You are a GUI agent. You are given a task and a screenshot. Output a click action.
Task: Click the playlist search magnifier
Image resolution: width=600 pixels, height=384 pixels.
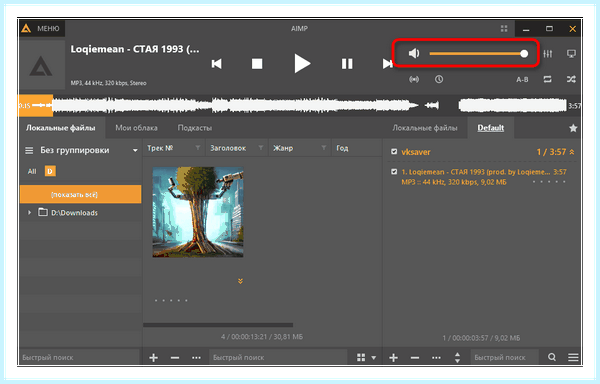[x=552, y=357]
